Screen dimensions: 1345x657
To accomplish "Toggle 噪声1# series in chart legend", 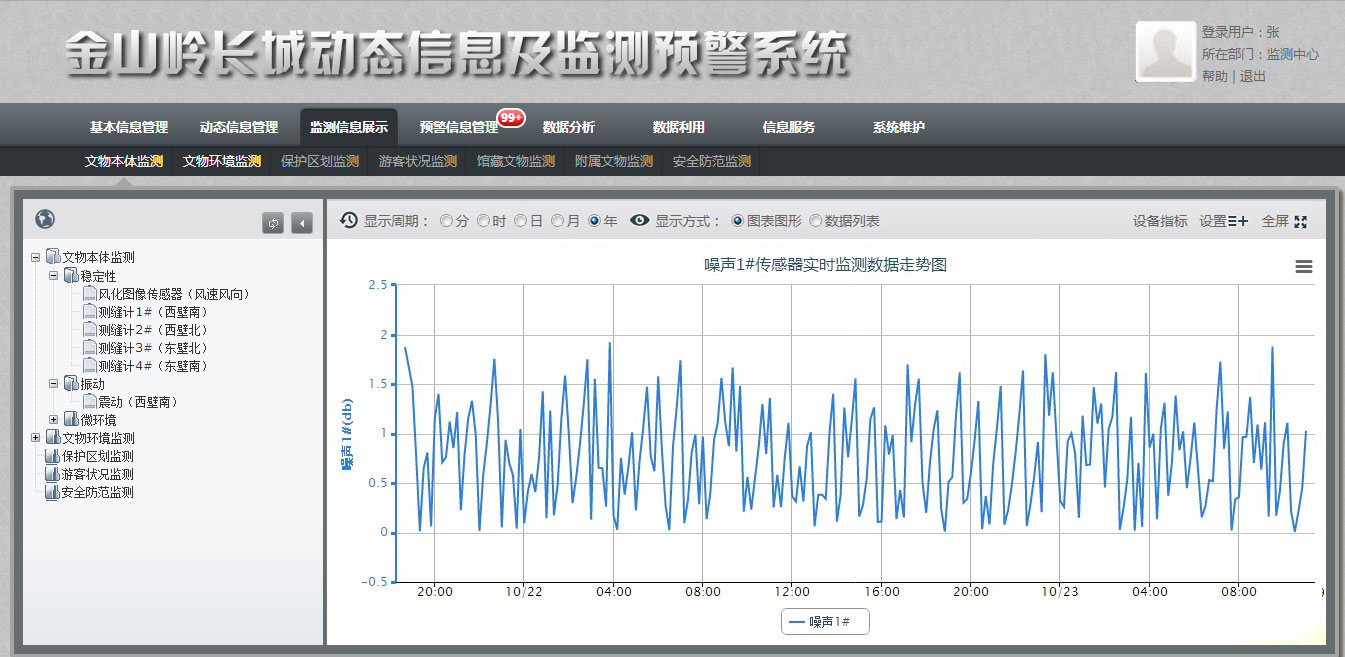I will tap(826, 622).
